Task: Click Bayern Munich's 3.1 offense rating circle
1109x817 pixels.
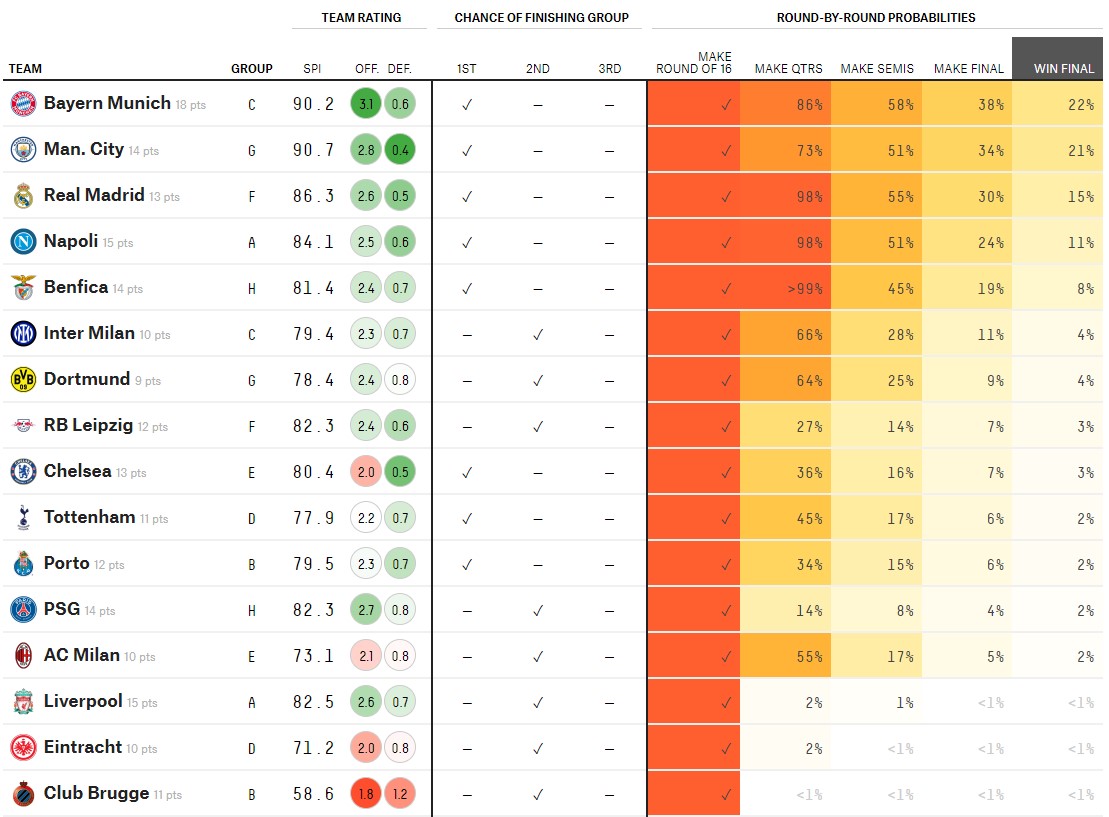Action: coord(366,104)
